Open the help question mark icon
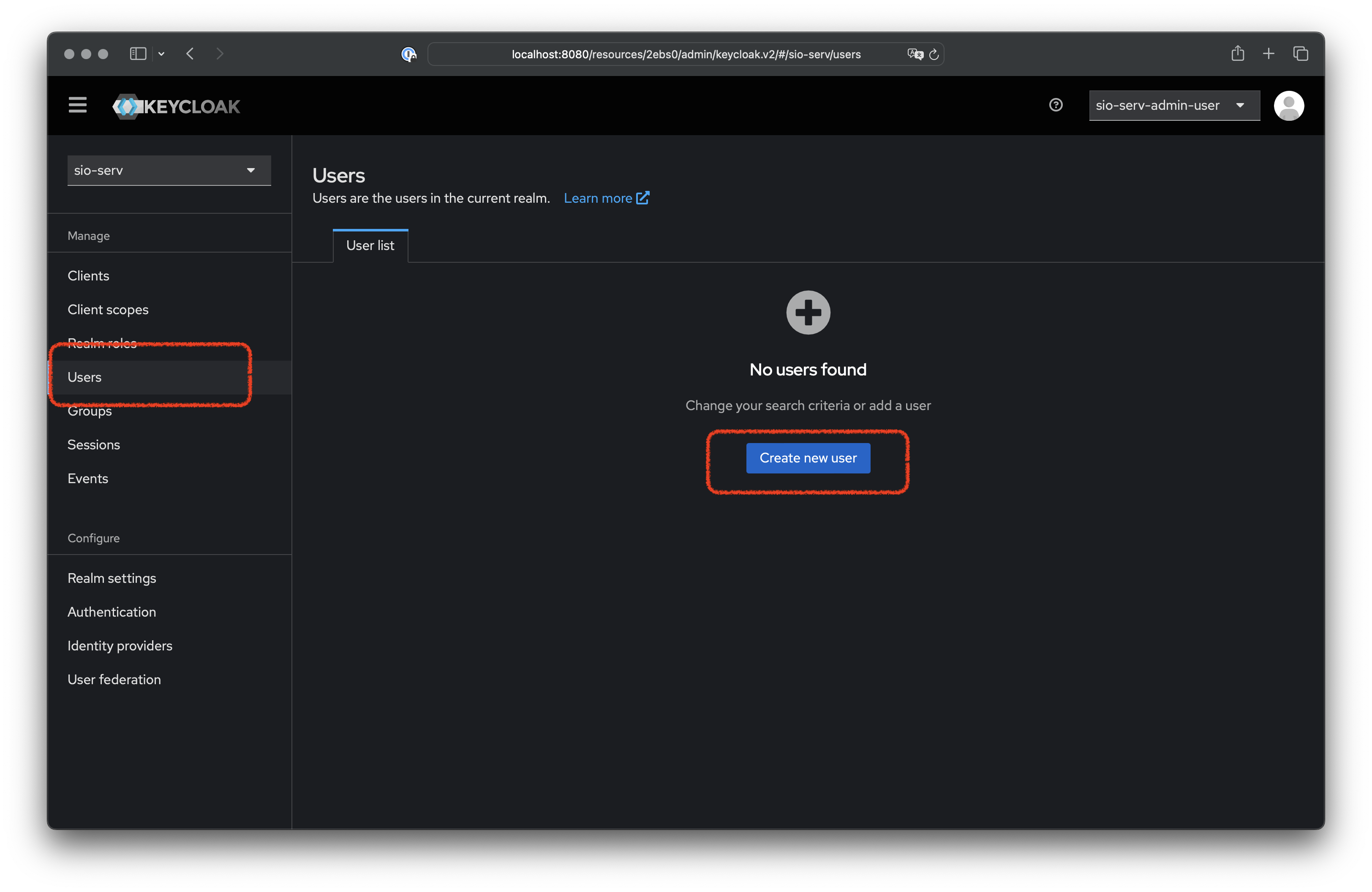The image size is (1372, 892). (1056, 105)
